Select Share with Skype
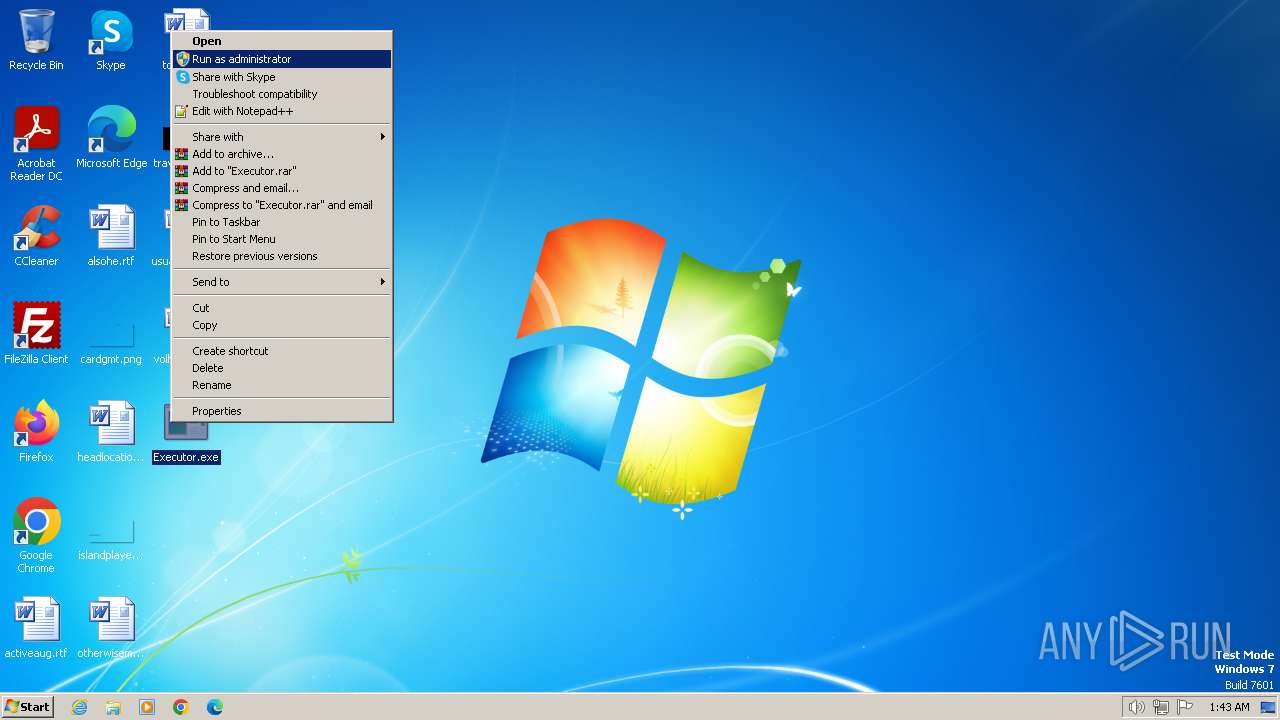Image resolution: width=1280 pixels, height=720 pixels. coord(282,77)
